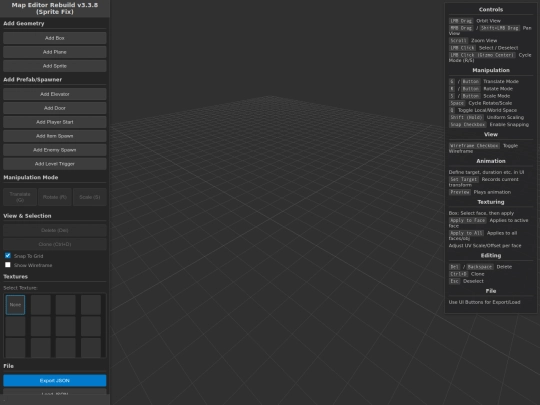The height and width of the screenshot is (405, 540).
Task: Click the 'Apply to Face' key label
Action: point(467,220)
